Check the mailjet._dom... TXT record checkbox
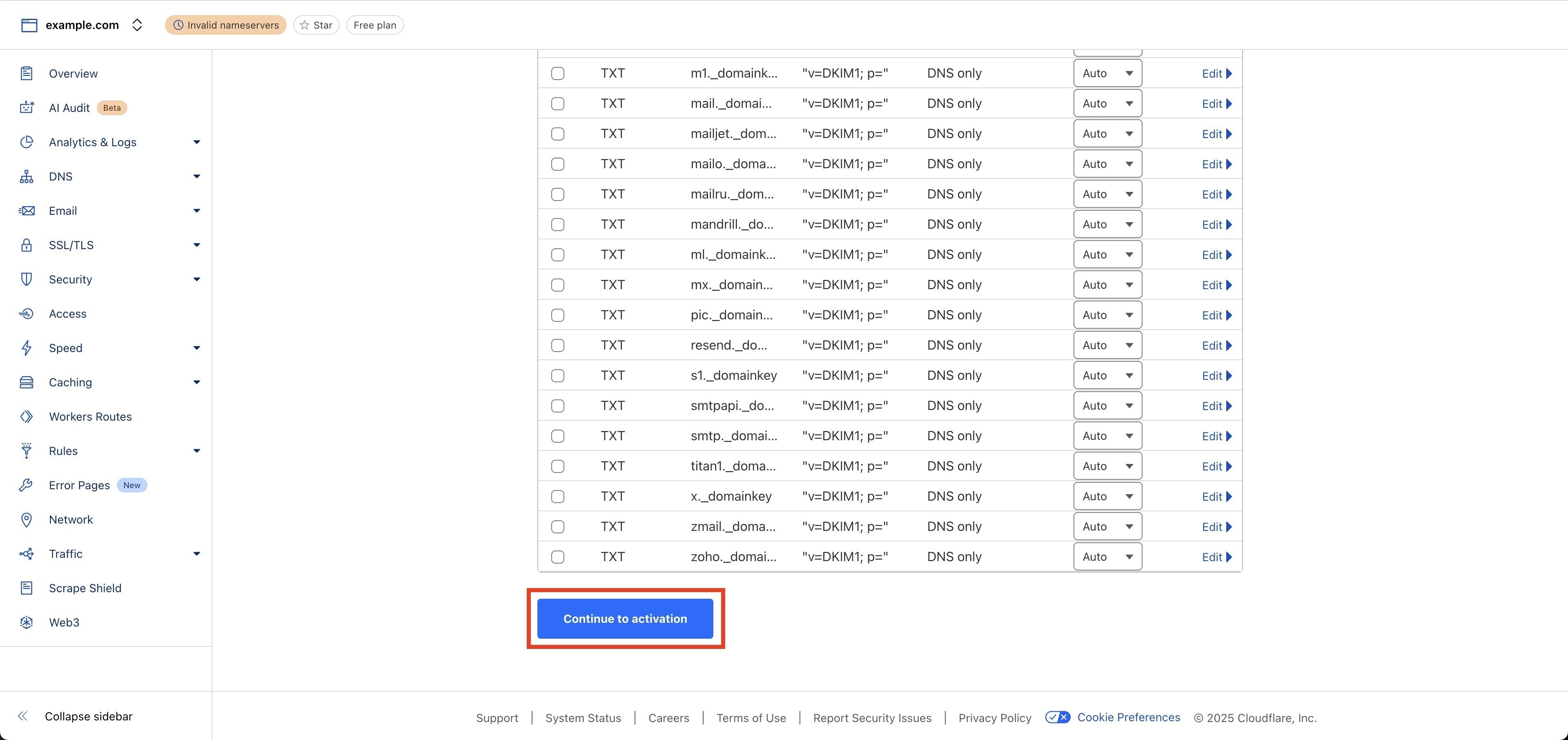The height and width of the screenshot is (740, 1568). (557, 134)
